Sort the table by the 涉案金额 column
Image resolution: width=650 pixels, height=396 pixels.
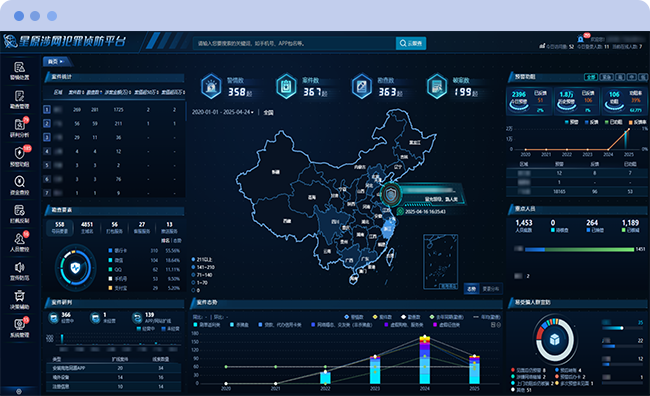click(118, 92)
